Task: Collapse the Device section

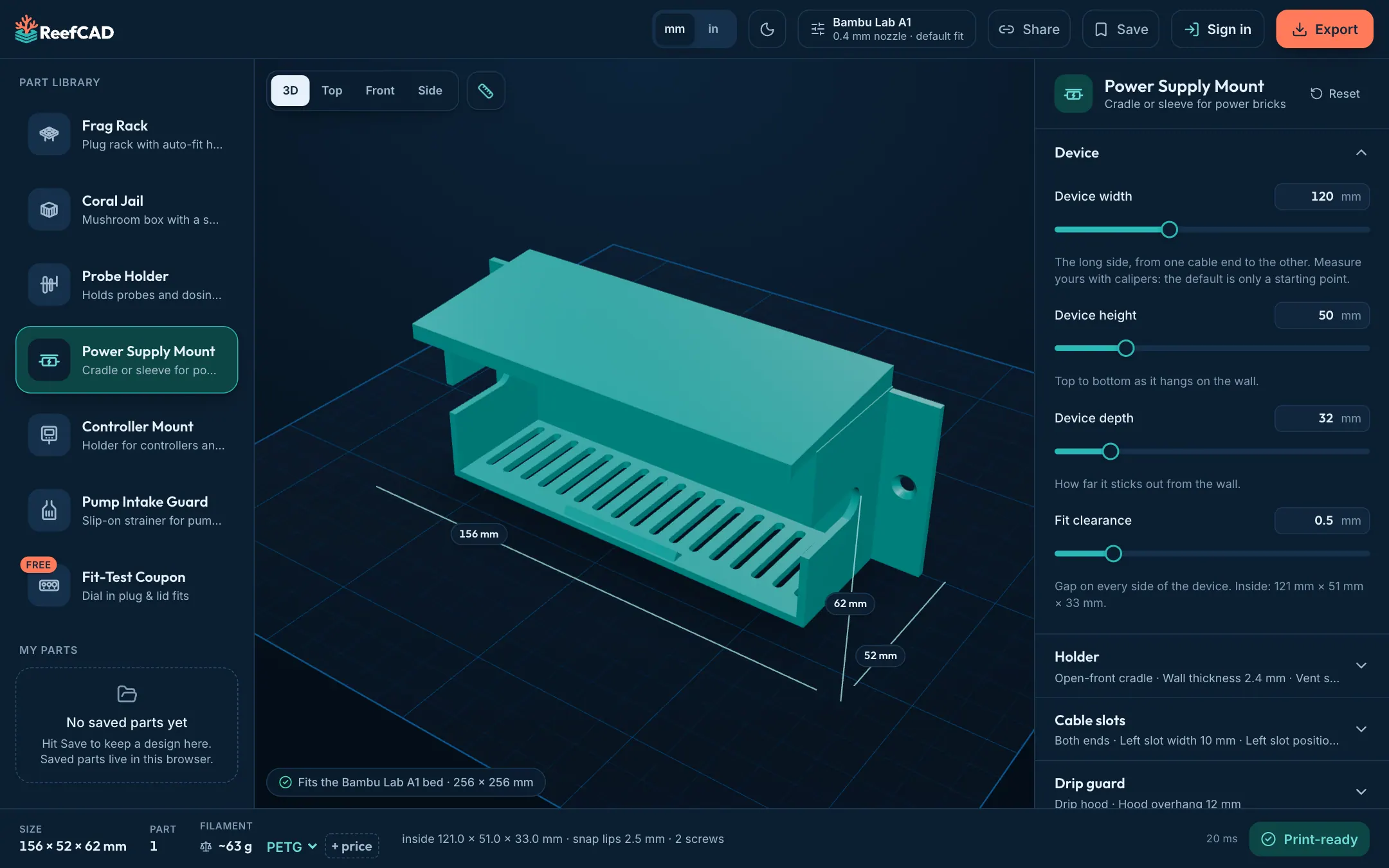Action: 1212,152
